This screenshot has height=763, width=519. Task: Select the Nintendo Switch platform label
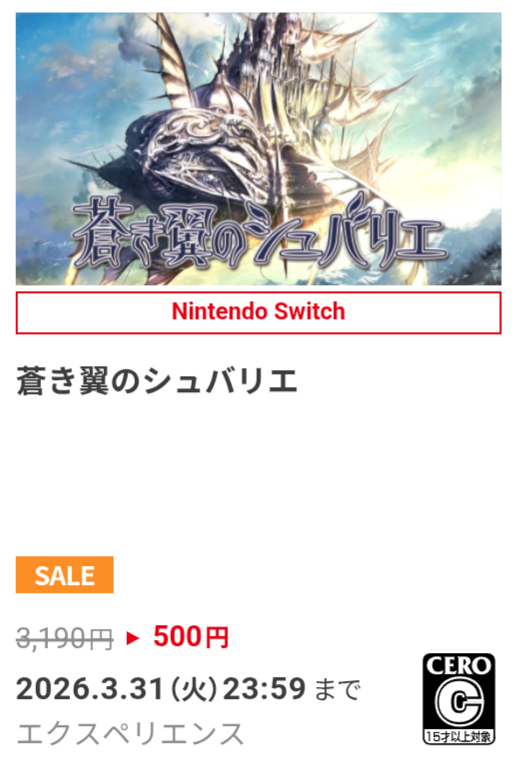coord(258,312)
